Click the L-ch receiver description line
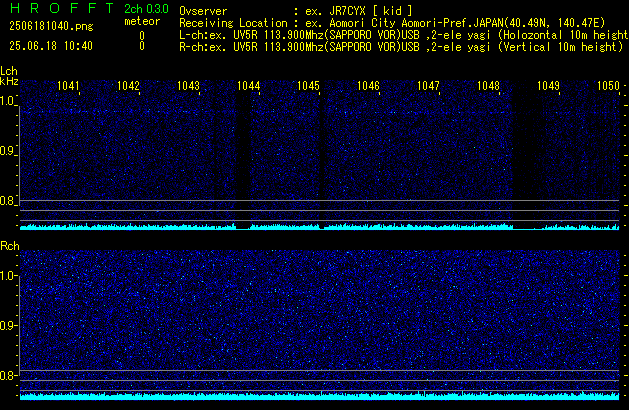The image size is (629, 410). coord(404,35)
